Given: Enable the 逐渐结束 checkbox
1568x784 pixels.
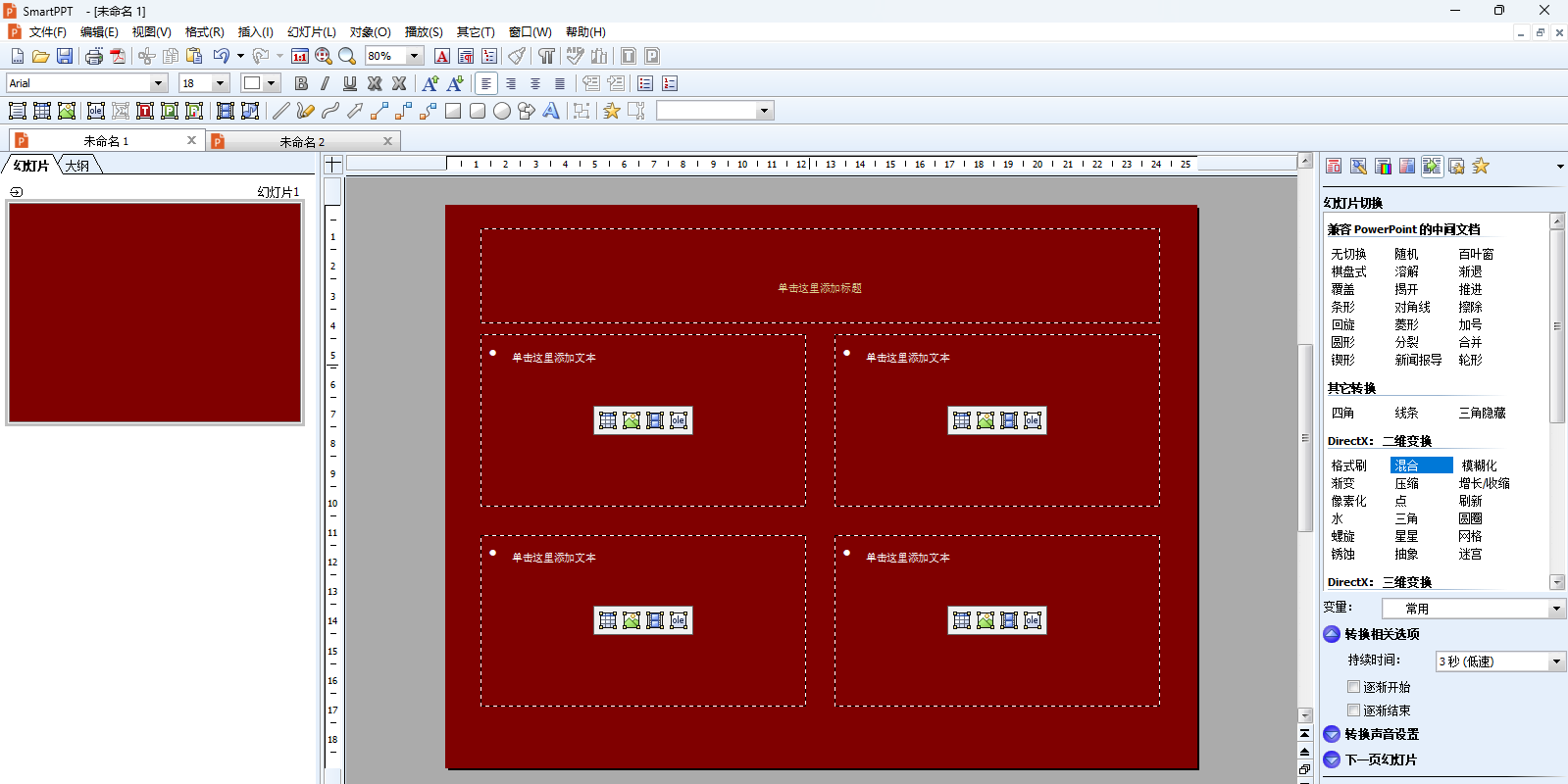Looking at the screenshot, I should [x=1354, y=710].
